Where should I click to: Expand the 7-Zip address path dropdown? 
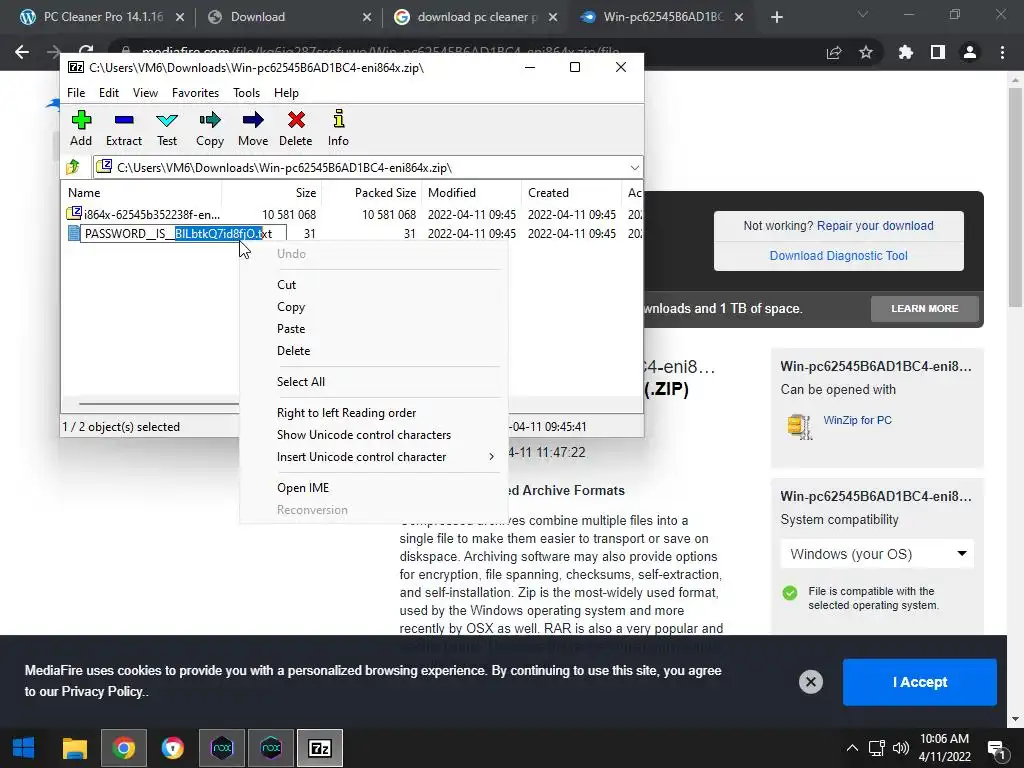pos(634,168)
